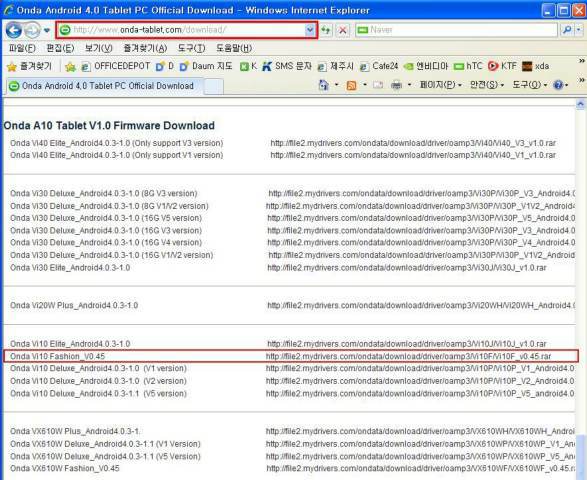Viewport: 587px width, 480px height.
Task: Open the RSS feeds dropdown arrow
Action: tap(365, 85)
